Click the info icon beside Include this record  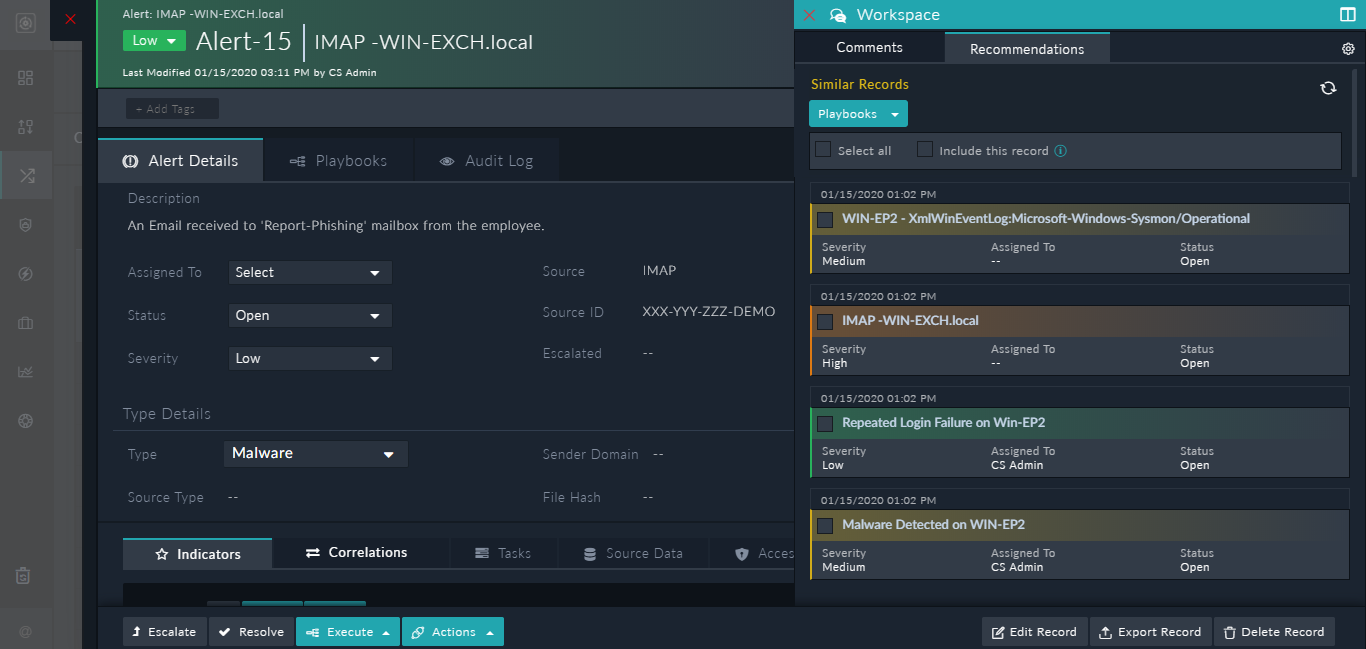pyautogui.click(x=1061, y=151)
